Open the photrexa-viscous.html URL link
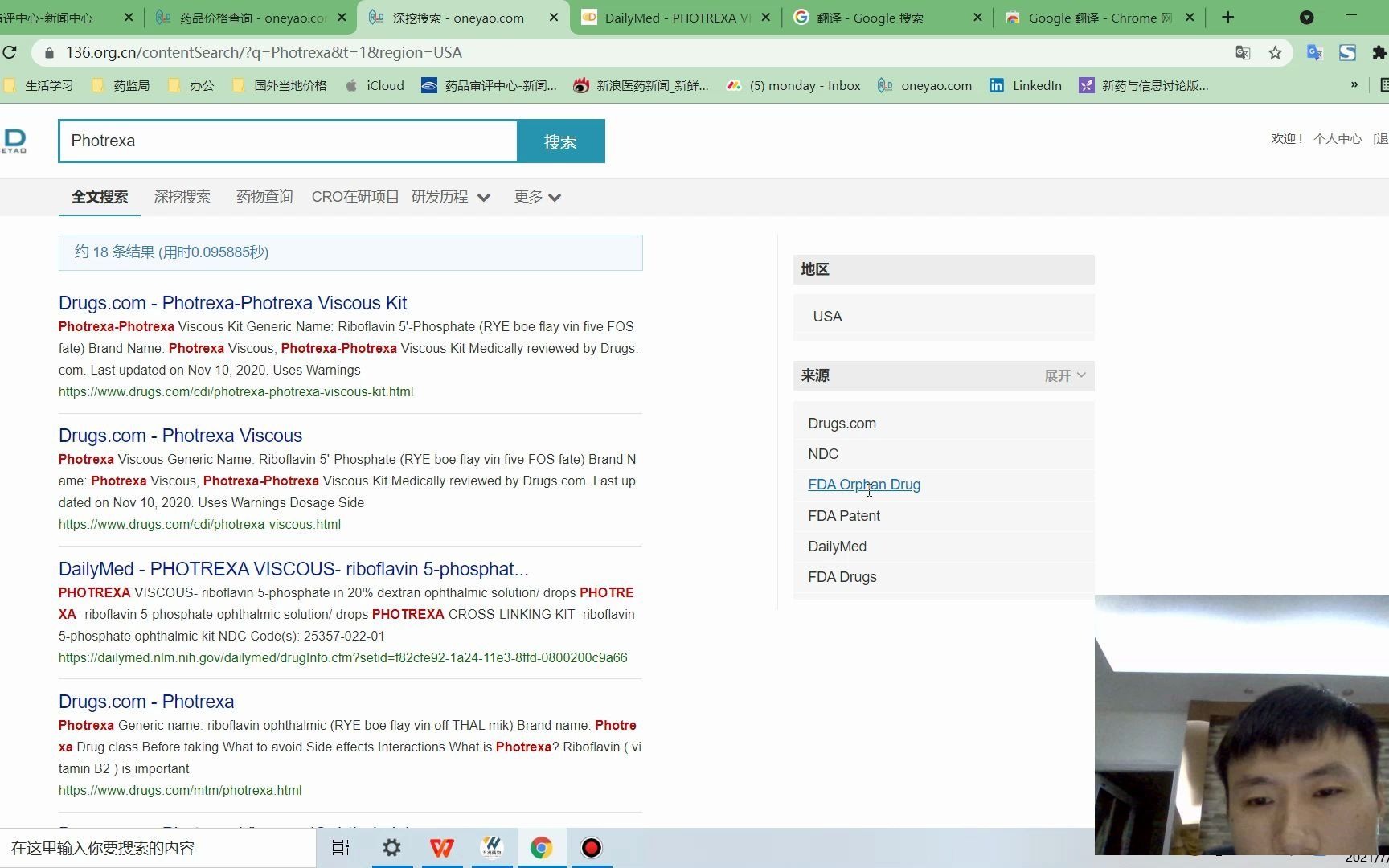The width and height of the screenshot is (1389, 868). 199,524
